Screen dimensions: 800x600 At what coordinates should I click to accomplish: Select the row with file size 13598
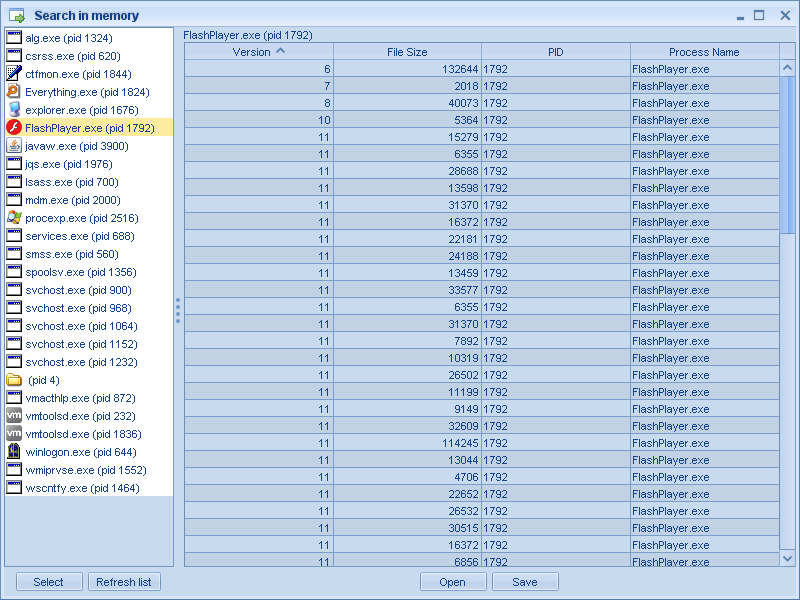pyautogui.click(x=482, y=188)
